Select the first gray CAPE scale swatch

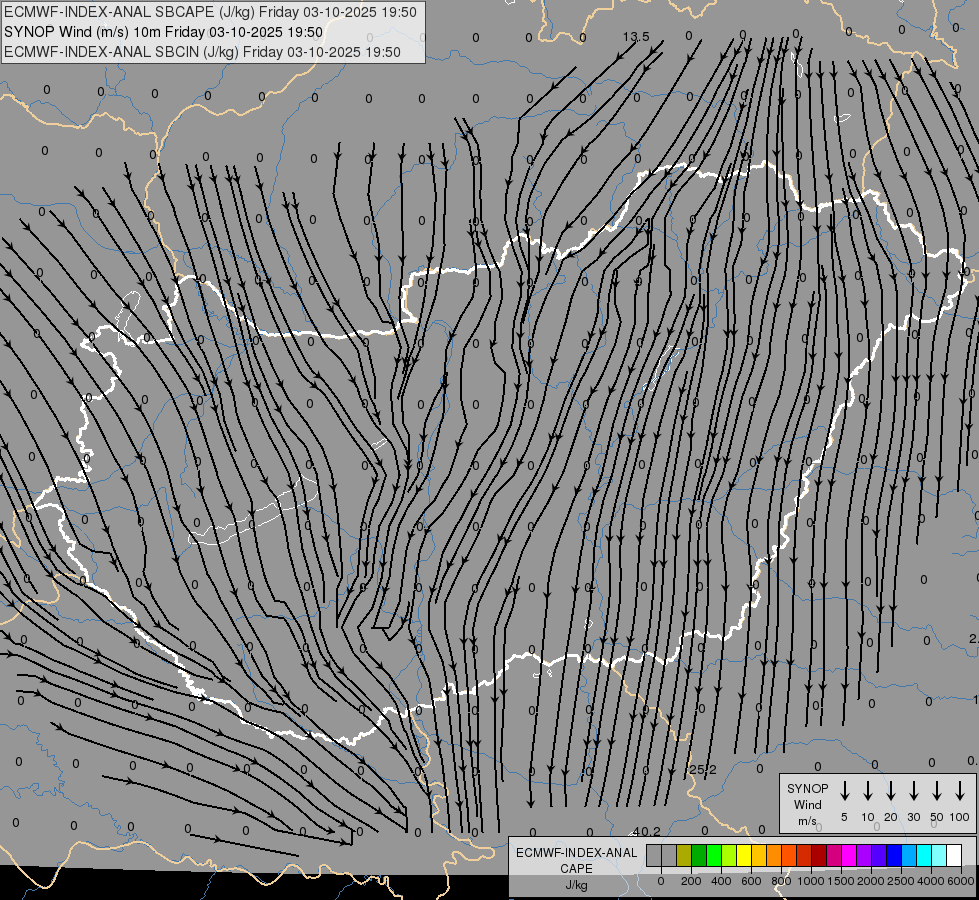coord(654,856)
